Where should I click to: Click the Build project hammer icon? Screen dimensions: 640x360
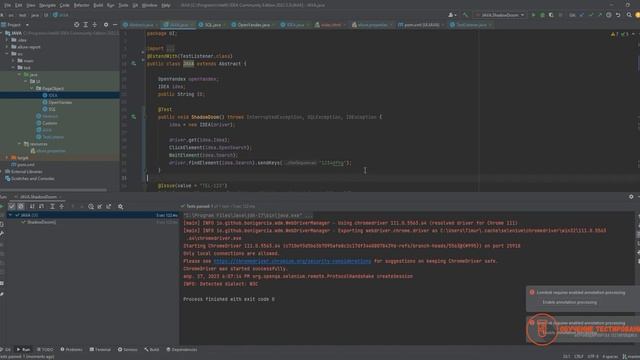pyautogui.click(x=465, y=15)
